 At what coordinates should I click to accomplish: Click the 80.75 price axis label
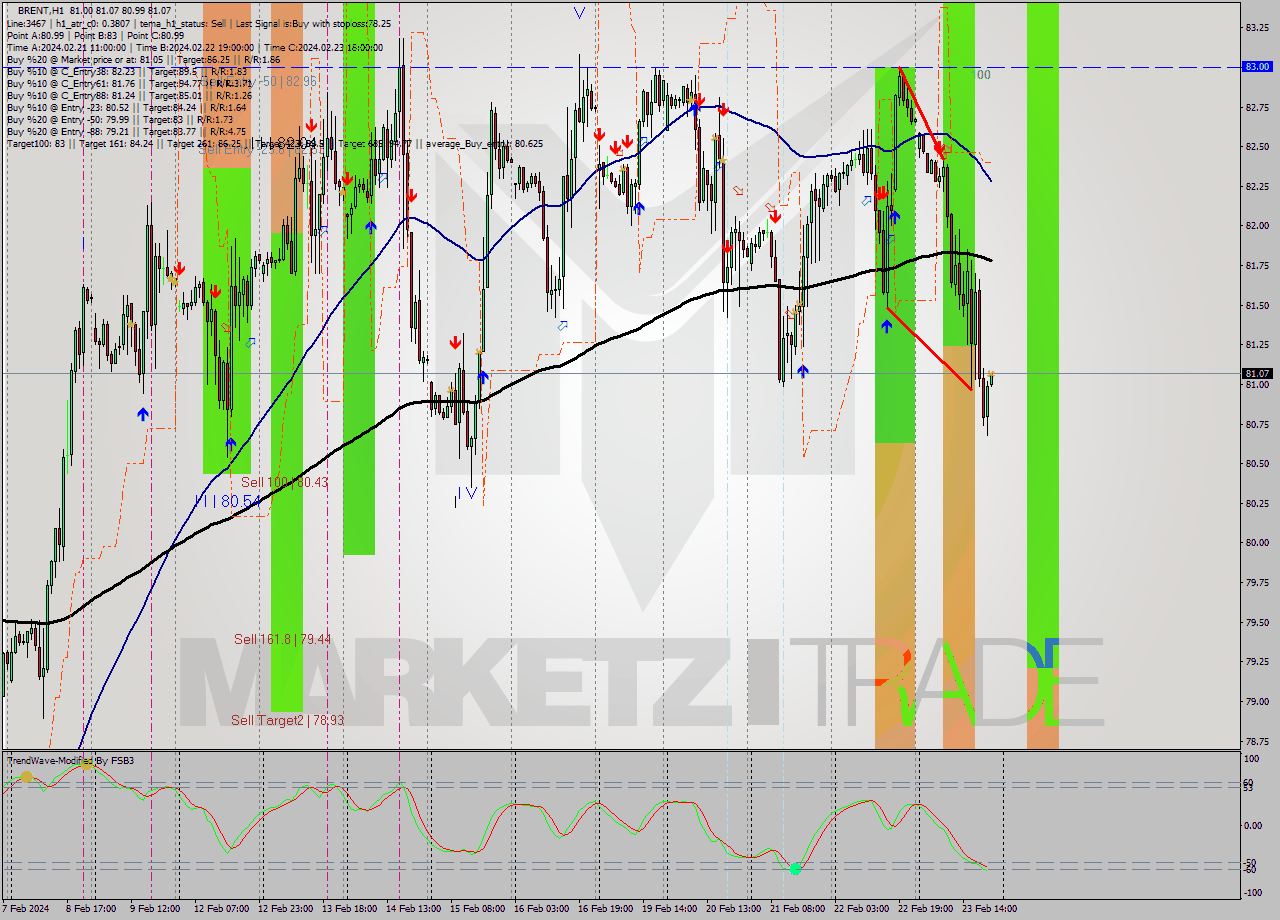(1257, 424)
